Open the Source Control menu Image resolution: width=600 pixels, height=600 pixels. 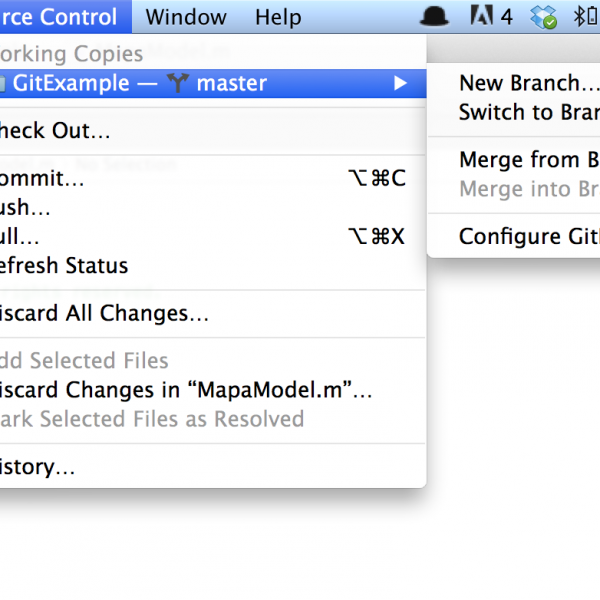66,17
